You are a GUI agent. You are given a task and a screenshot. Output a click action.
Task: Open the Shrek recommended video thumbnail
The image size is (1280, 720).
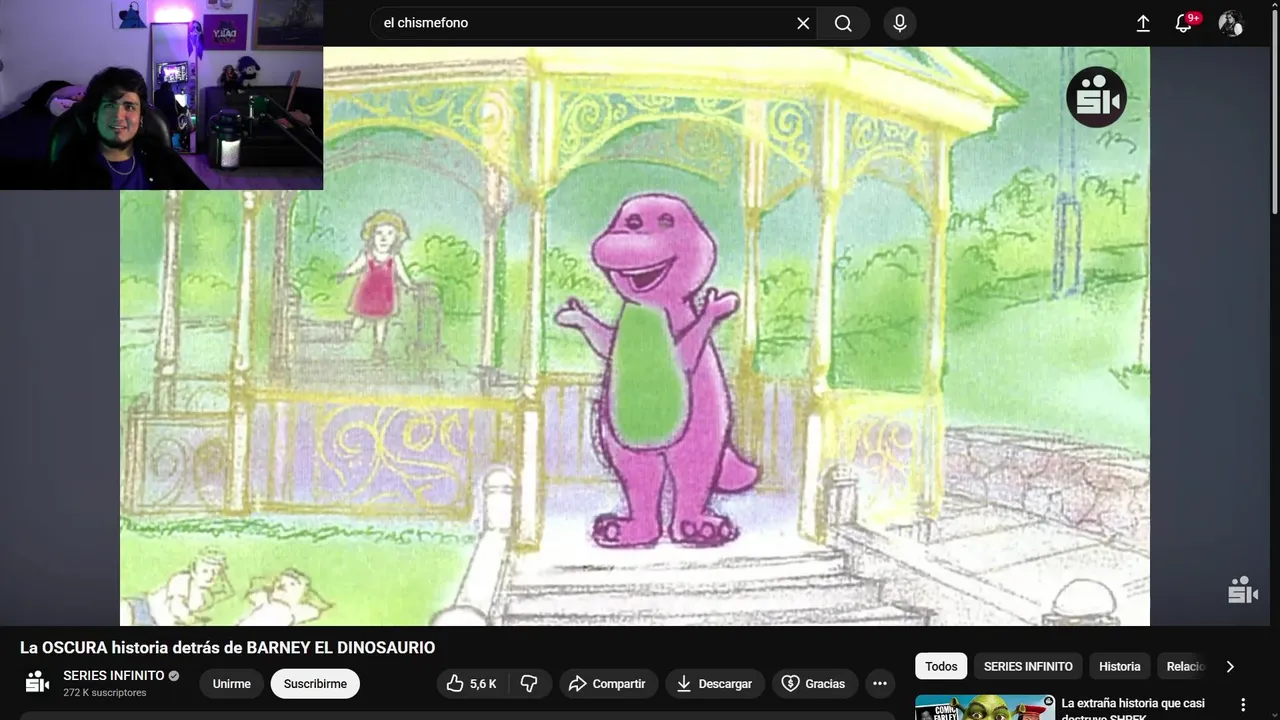[x=985, y=708]
